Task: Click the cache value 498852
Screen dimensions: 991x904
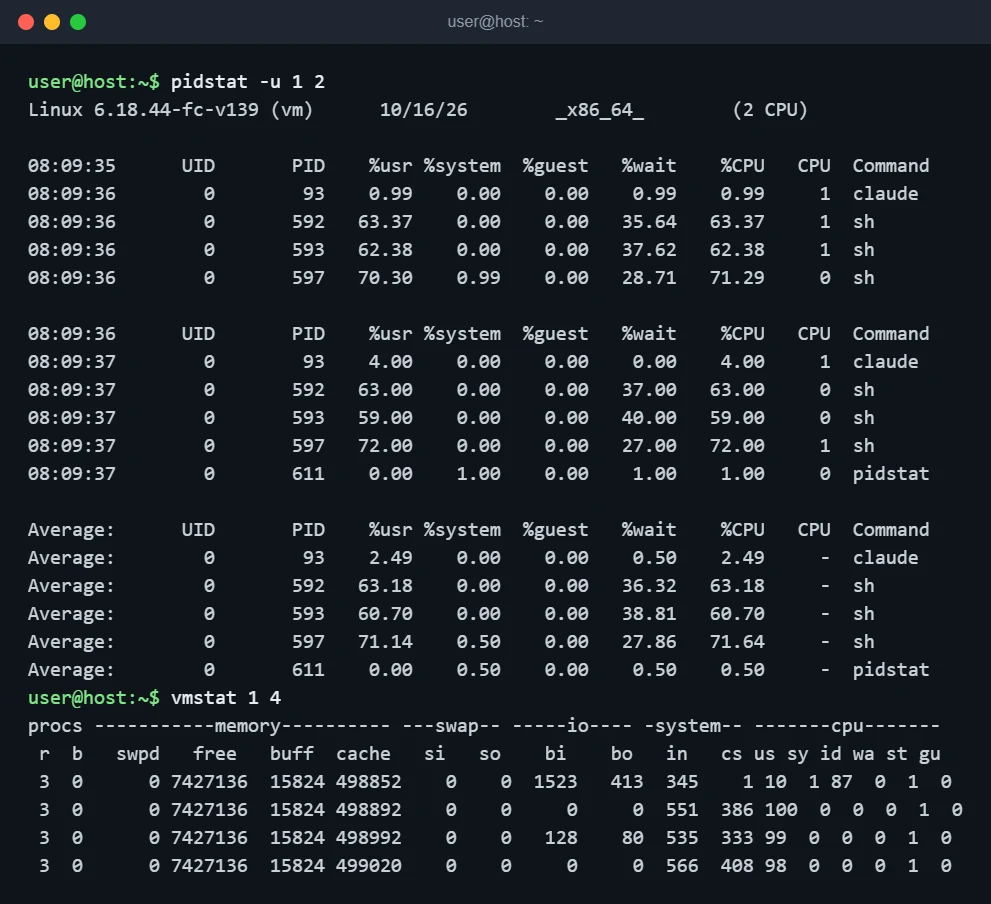Action: pyautogui.click(x=368, y=782)
